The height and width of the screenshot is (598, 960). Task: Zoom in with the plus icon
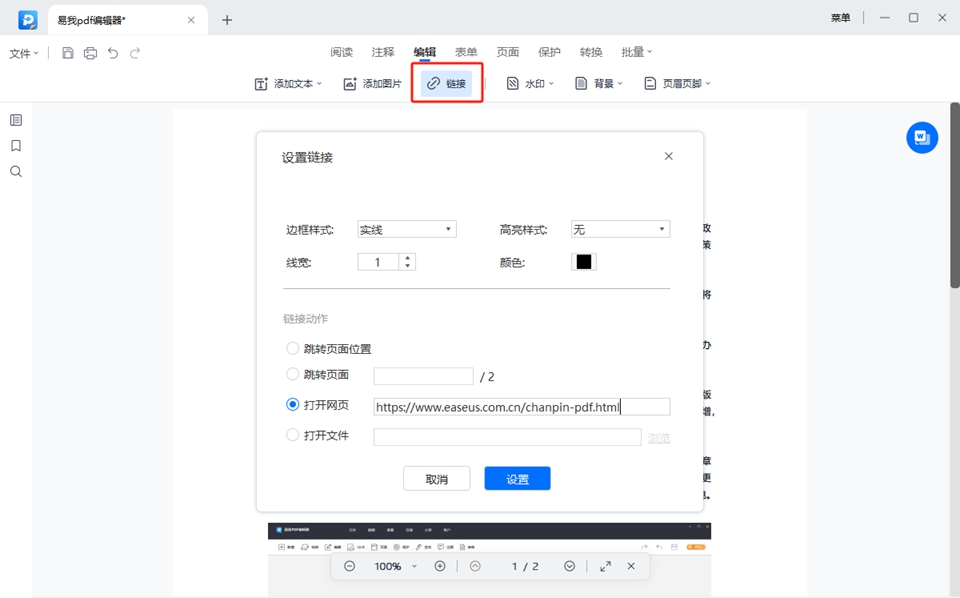(440, 566)
